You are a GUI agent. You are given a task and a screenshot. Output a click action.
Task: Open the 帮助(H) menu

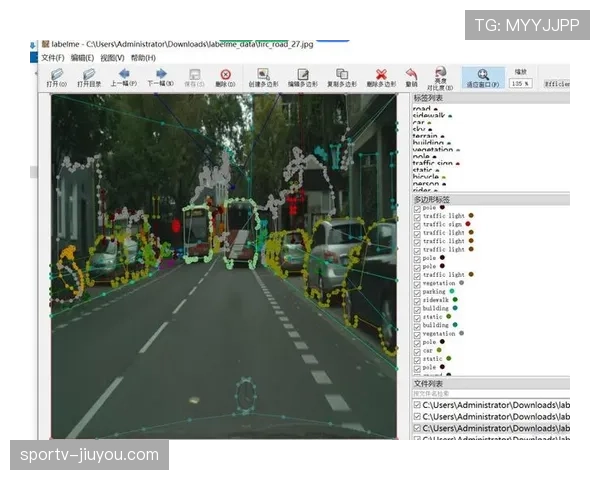coord(143,58)
